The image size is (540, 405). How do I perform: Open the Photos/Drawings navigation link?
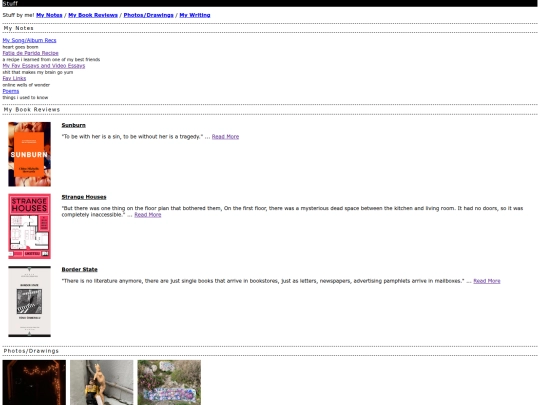click(148, 15)
